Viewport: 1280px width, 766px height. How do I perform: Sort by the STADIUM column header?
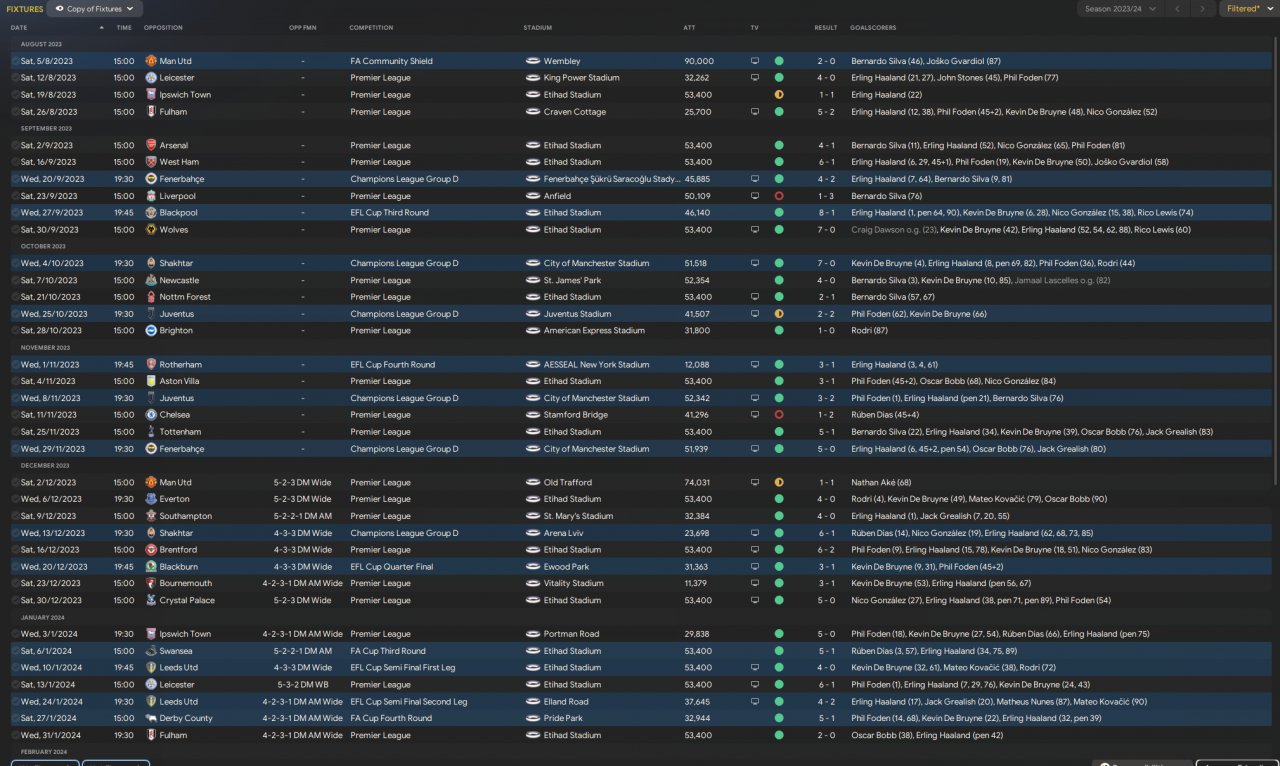pyautogui.click(x=537, y=28)
